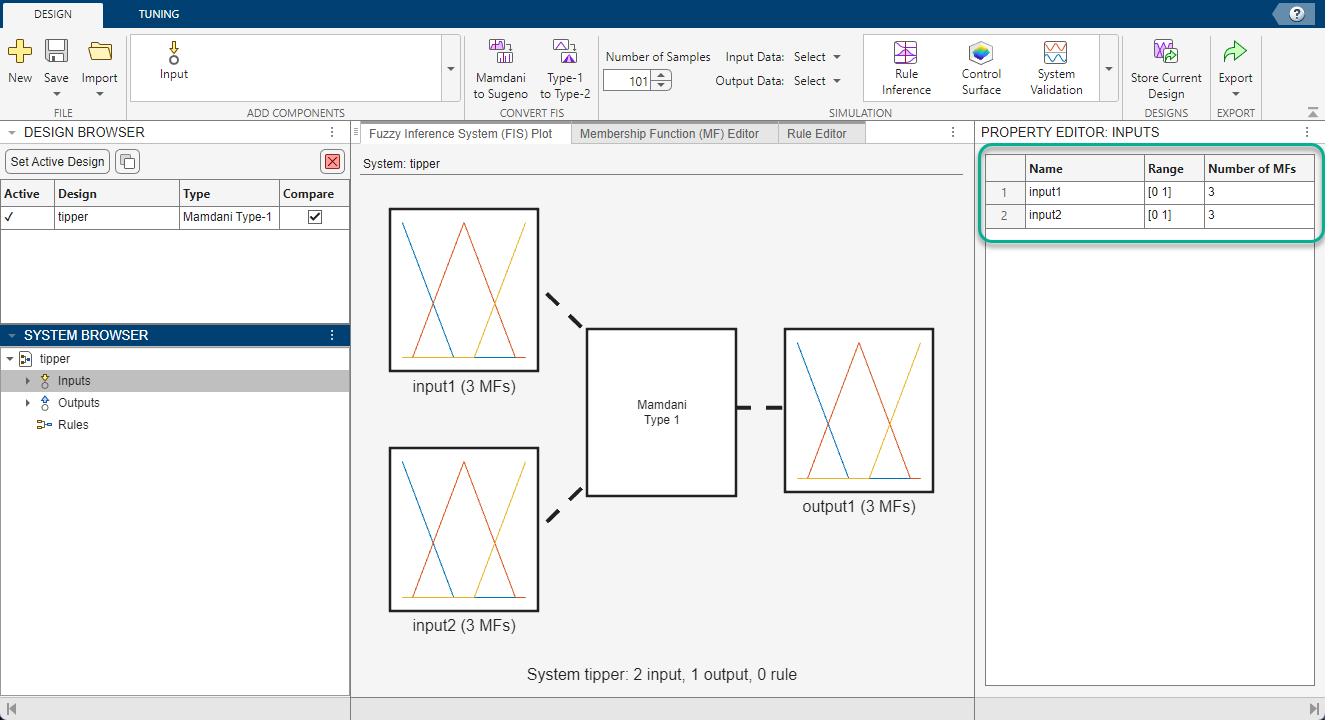The height and width of the screenshot is (720, 1325).
Task: Click the Number of Samples field
Action: (x=627, y=82)
